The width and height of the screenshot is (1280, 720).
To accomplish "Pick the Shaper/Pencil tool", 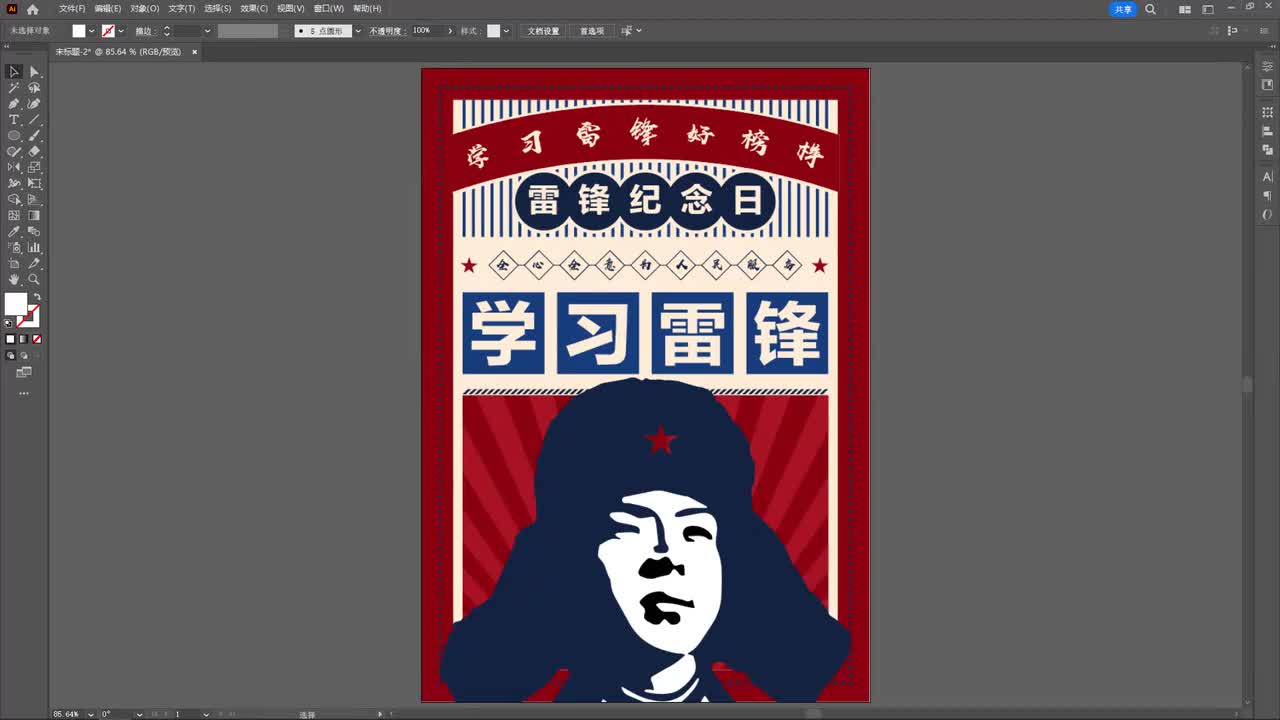I will [x=14, y=152].
